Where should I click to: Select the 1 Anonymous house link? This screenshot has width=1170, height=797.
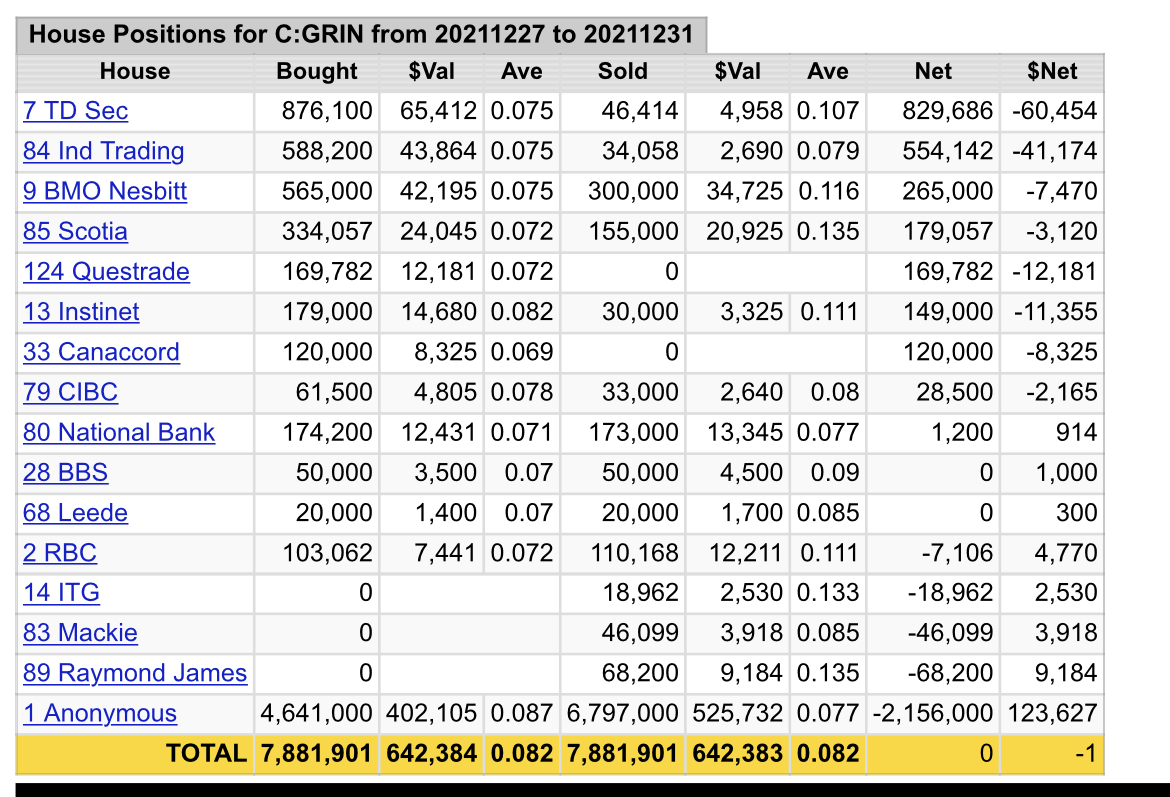coord(100,713)
